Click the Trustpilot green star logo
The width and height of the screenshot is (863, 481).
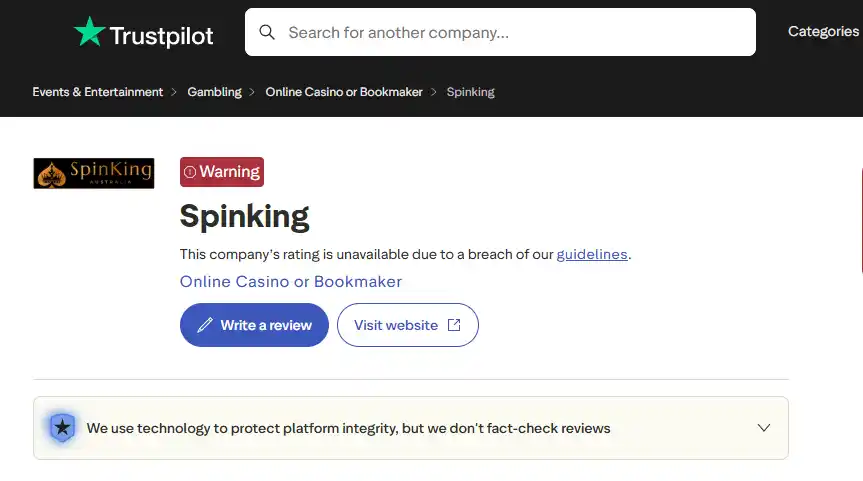tap(89, 31)
